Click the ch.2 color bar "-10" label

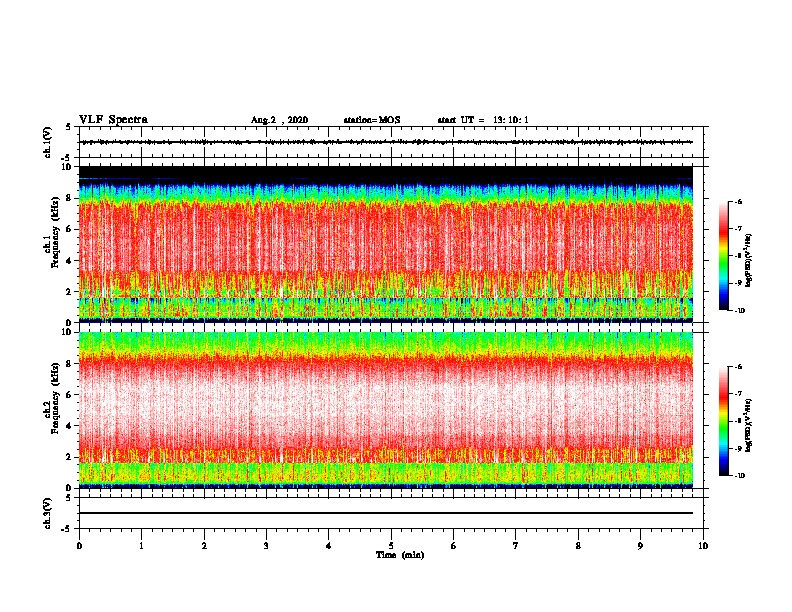(740, 476)
